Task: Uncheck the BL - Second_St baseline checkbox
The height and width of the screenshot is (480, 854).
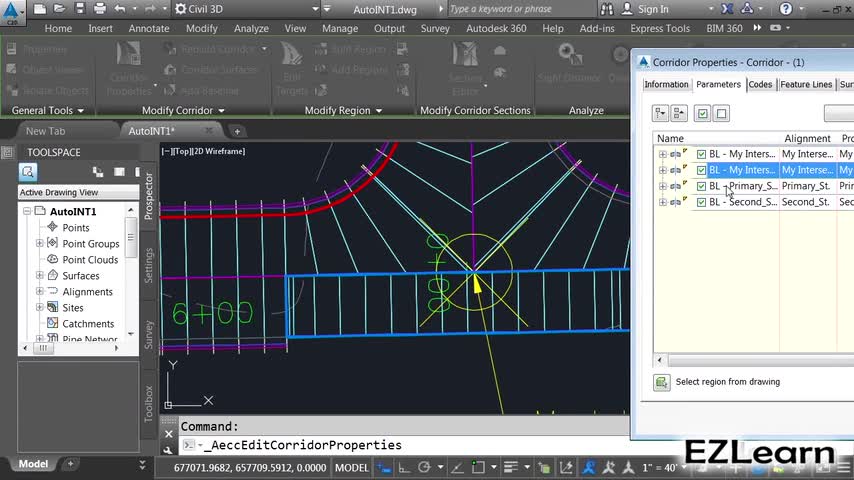Action: click(x=701, y=202)
